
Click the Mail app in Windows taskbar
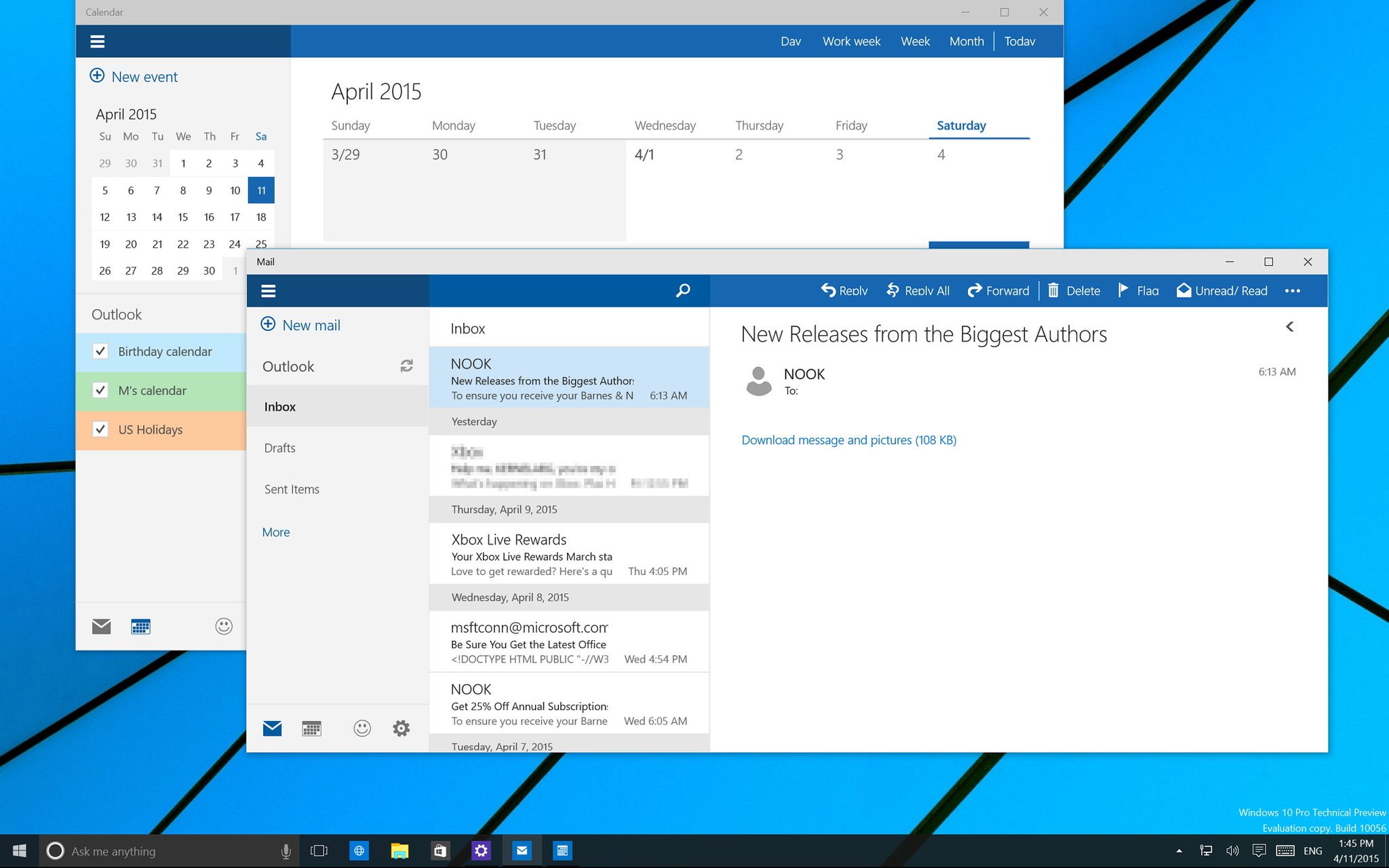coord(522,851)
